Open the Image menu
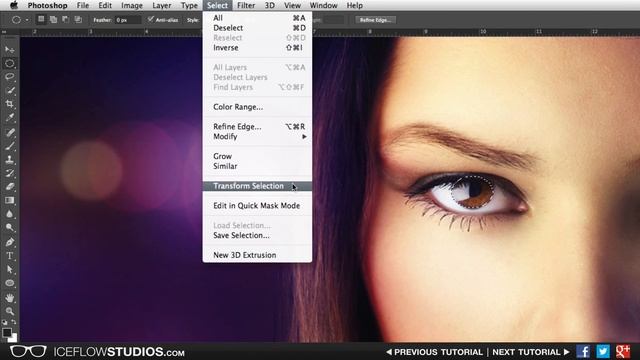This screenshot has width=640, height=360. 132,5
